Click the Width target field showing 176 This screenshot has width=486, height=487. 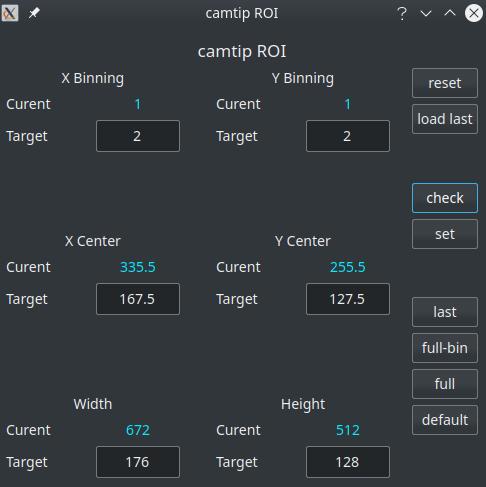138,462
